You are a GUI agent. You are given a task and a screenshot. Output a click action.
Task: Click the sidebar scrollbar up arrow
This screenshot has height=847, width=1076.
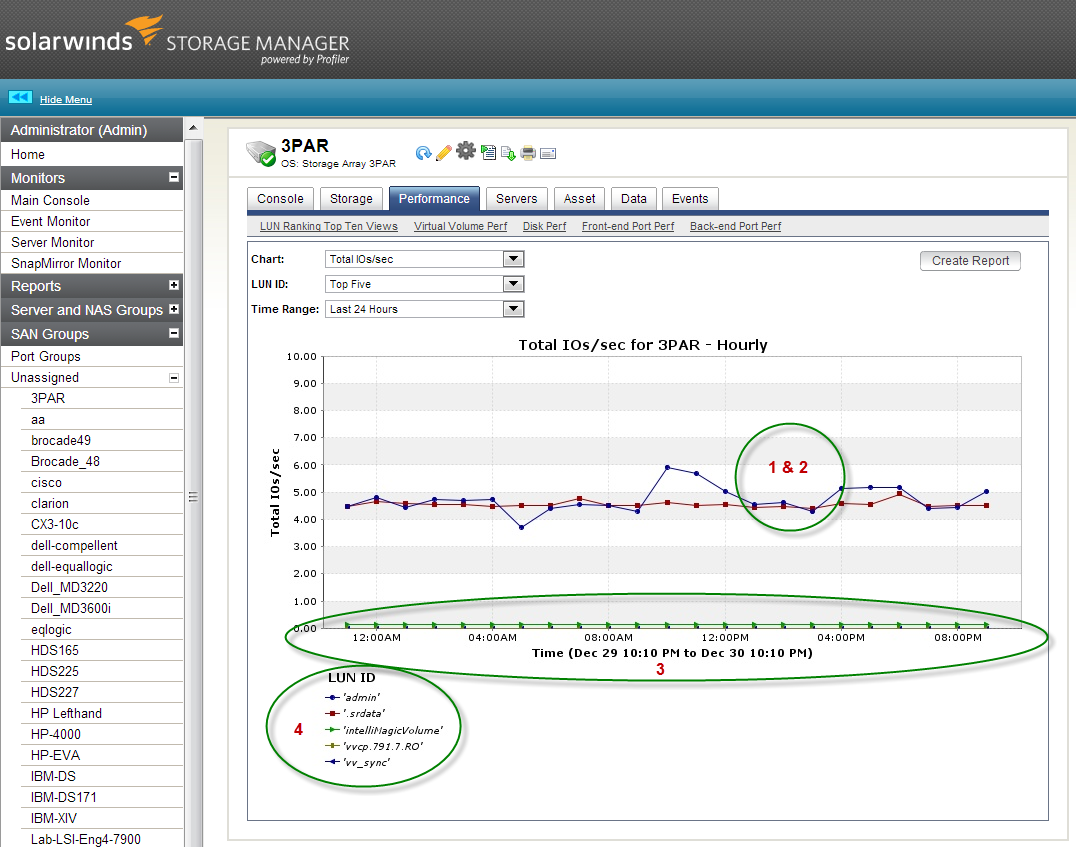pos(194,128)
